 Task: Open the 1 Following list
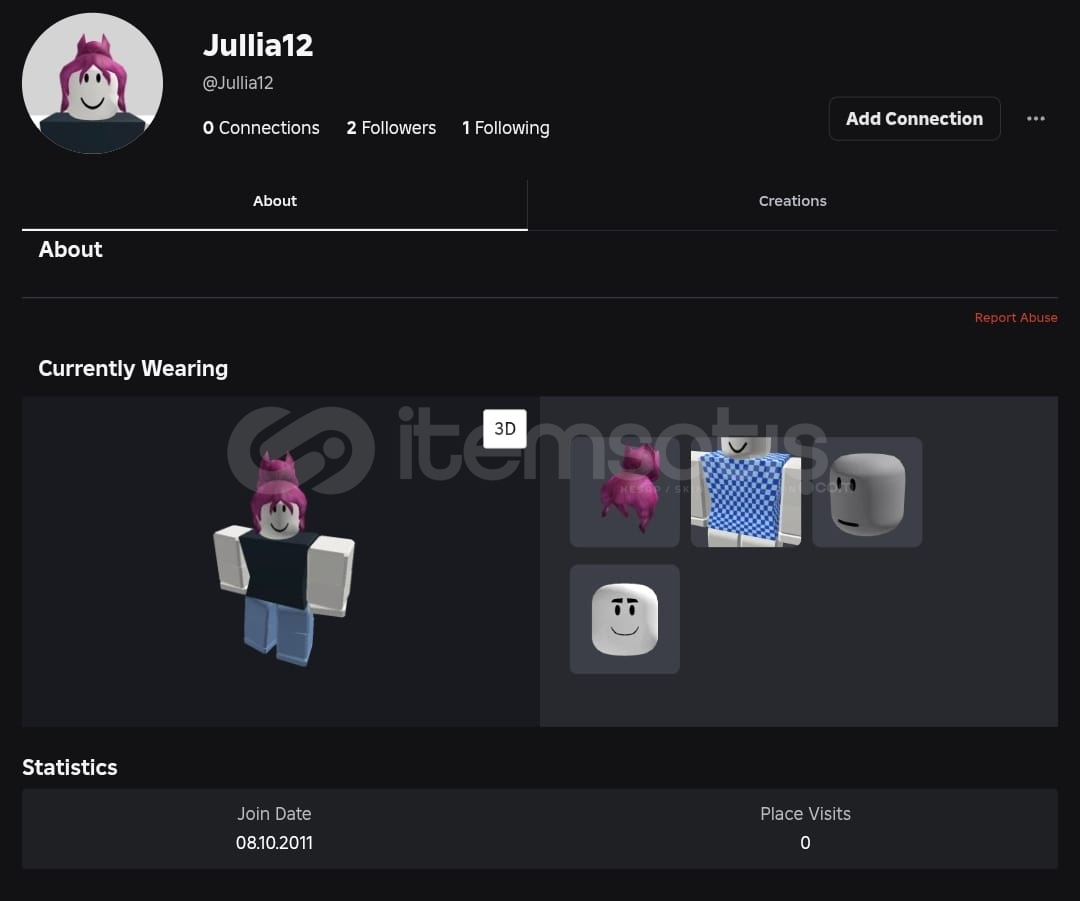506,128
